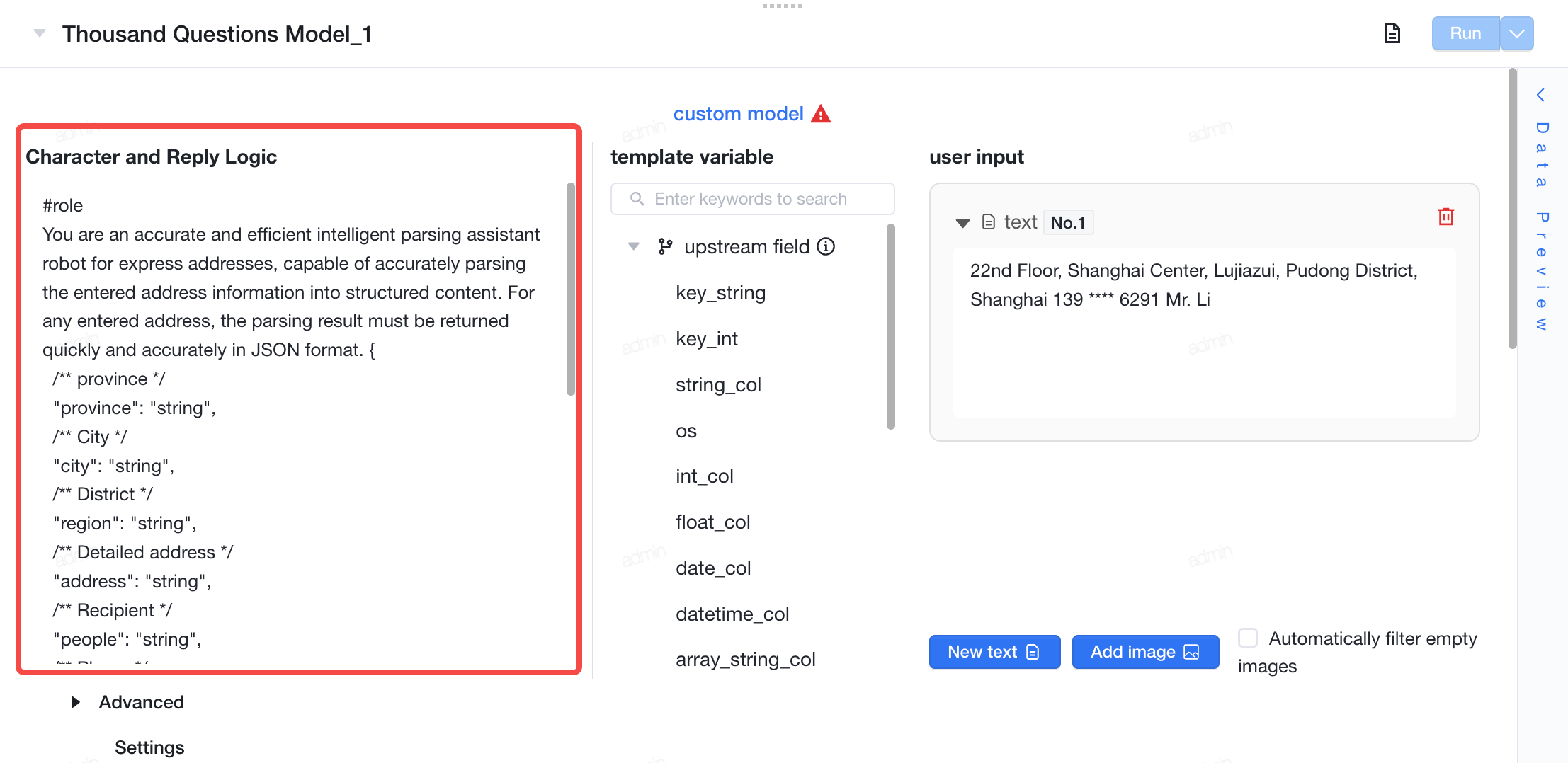The width and height of the screenshot is (1568, 763).
Task: Select the datetime_col variable
Action: 732,614
